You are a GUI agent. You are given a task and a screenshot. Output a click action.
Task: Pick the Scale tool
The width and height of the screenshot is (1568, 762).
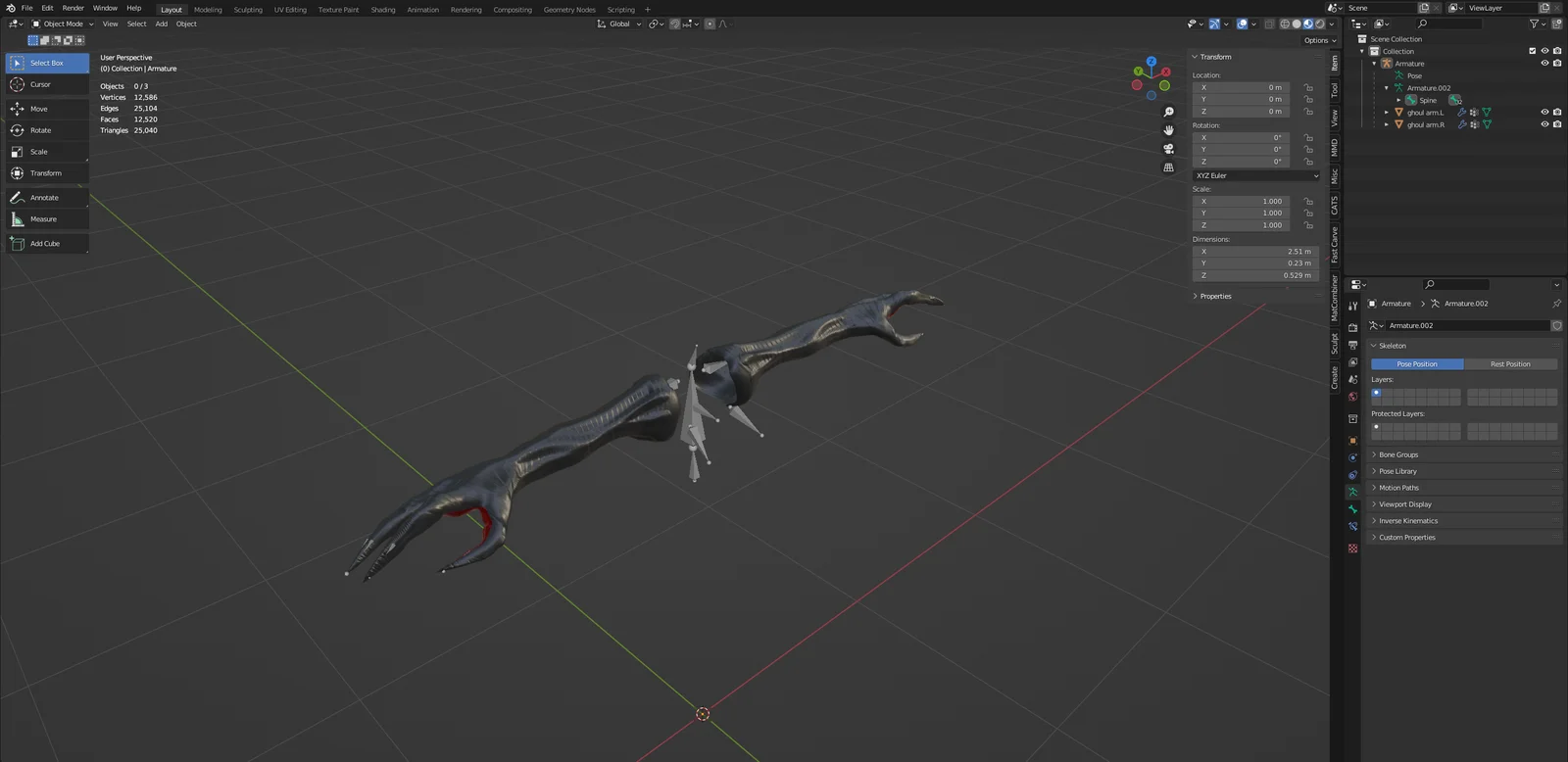(46, 152)
